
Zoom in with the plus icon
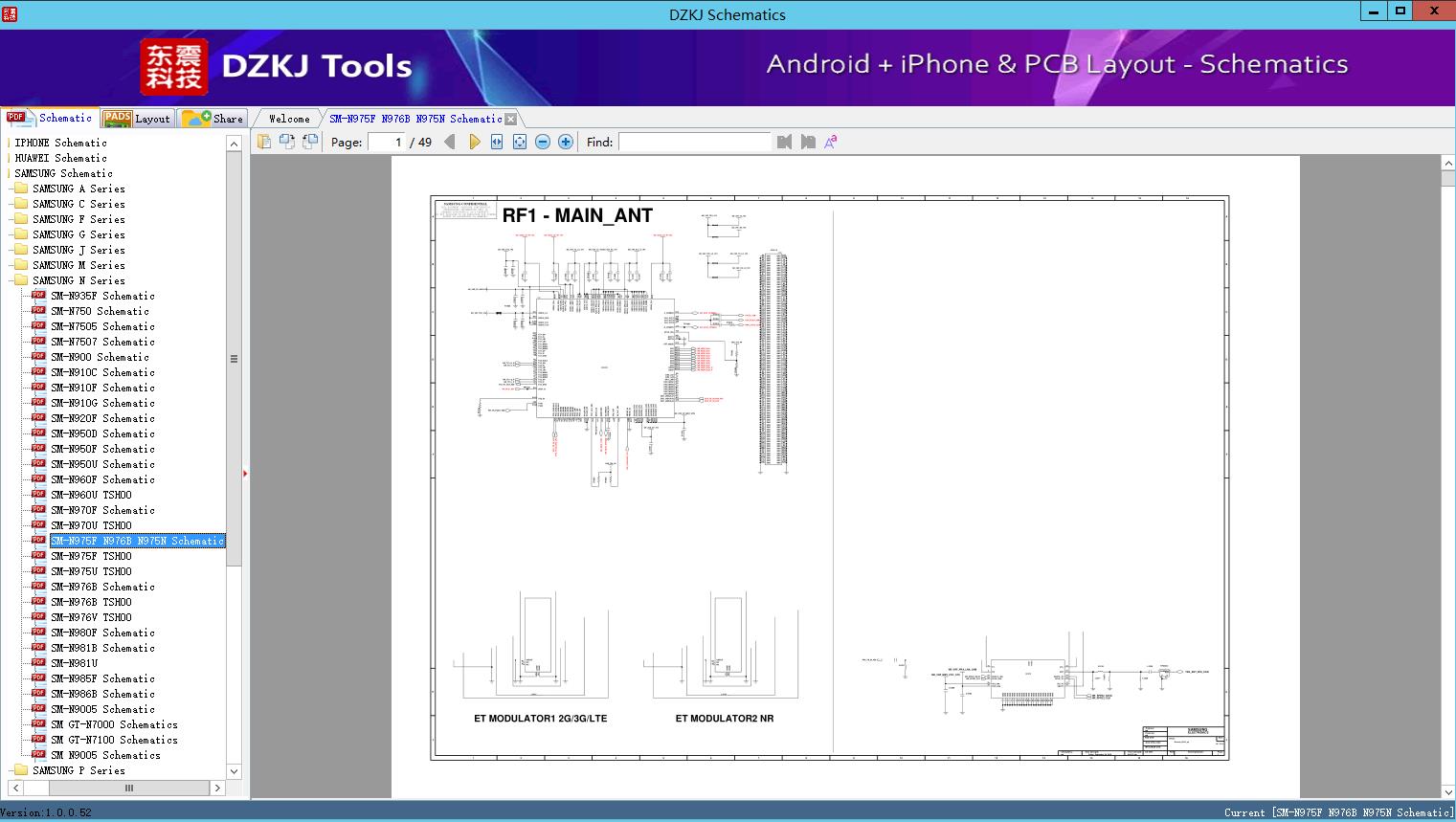(x=566, y=142)
